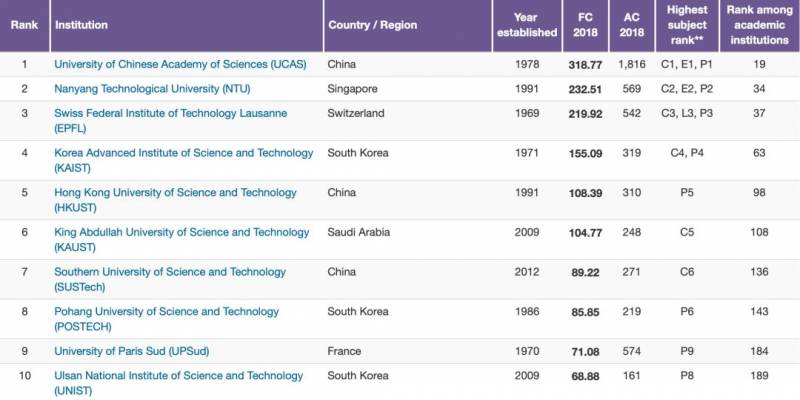
Task: Open Korea Advanced Institute of Science link
Action: [183, 153]
